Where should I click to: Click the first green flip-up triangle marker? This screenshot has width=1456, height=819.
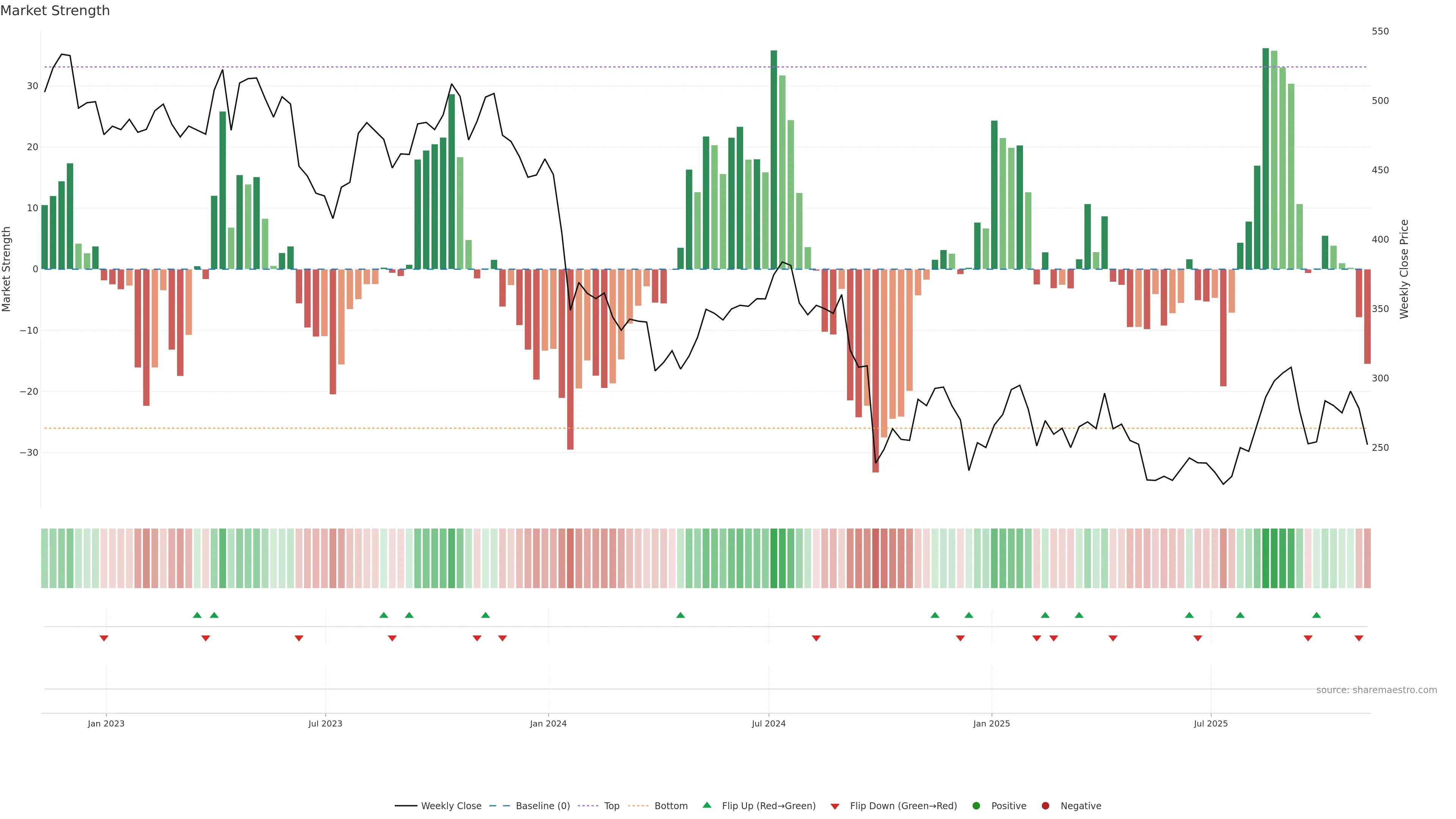197,615
